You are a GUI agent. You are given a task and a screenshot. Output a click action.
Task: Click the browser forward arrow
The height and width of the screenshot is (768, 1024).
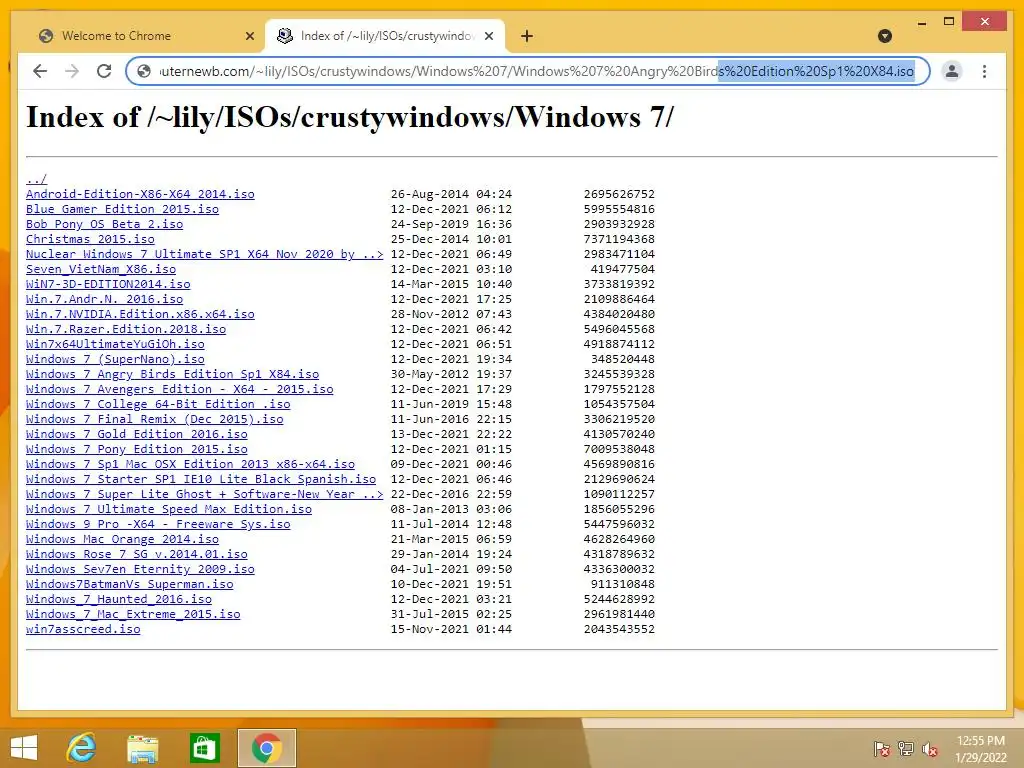(72, 71)
